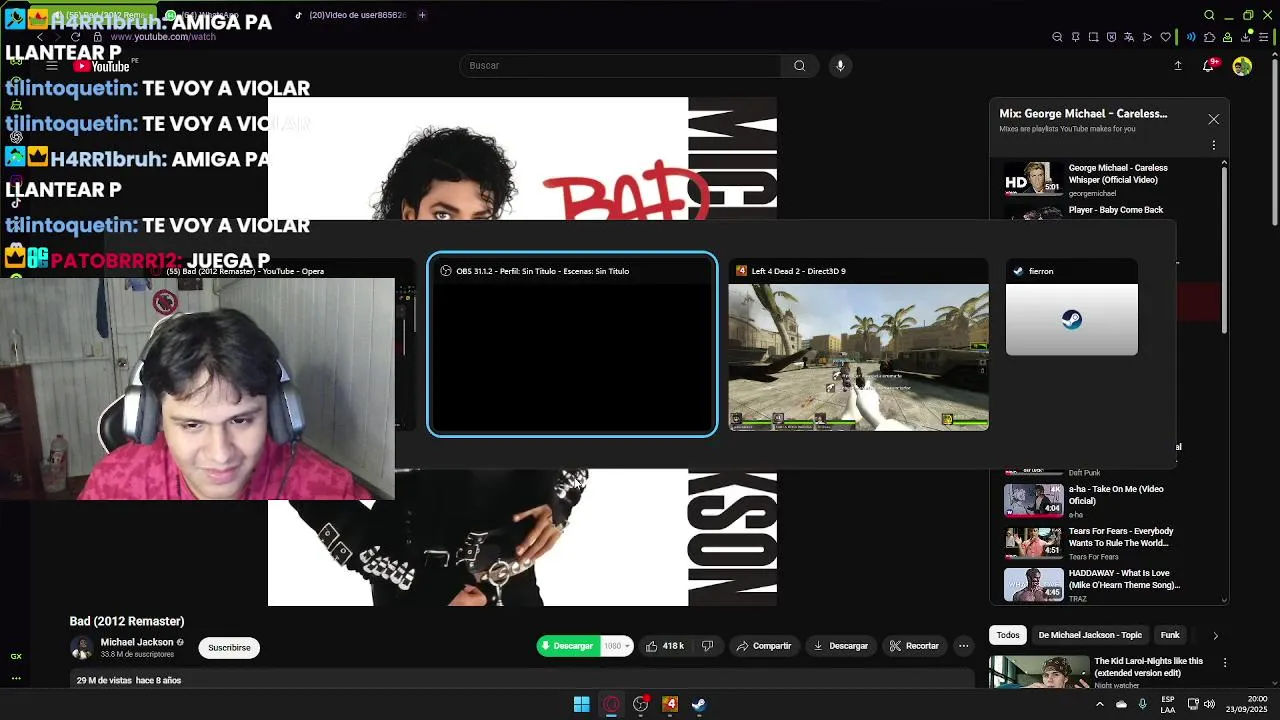Click the grey Descargar download button
Viewport: 1280px width, 720px height.
click(x=840, y=646)
